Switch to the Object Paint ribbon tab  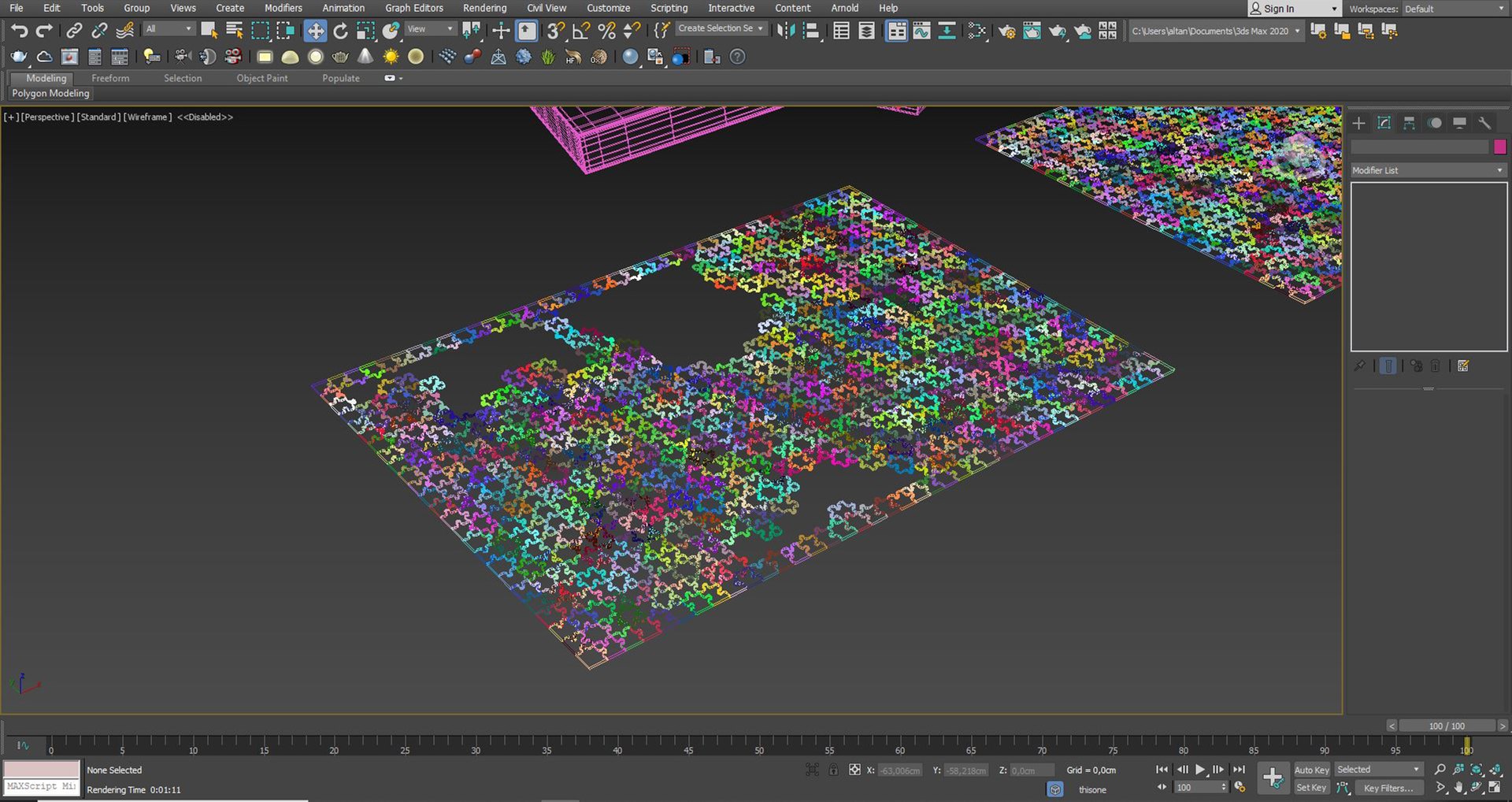pyautogui.click(x=262, y=78)
